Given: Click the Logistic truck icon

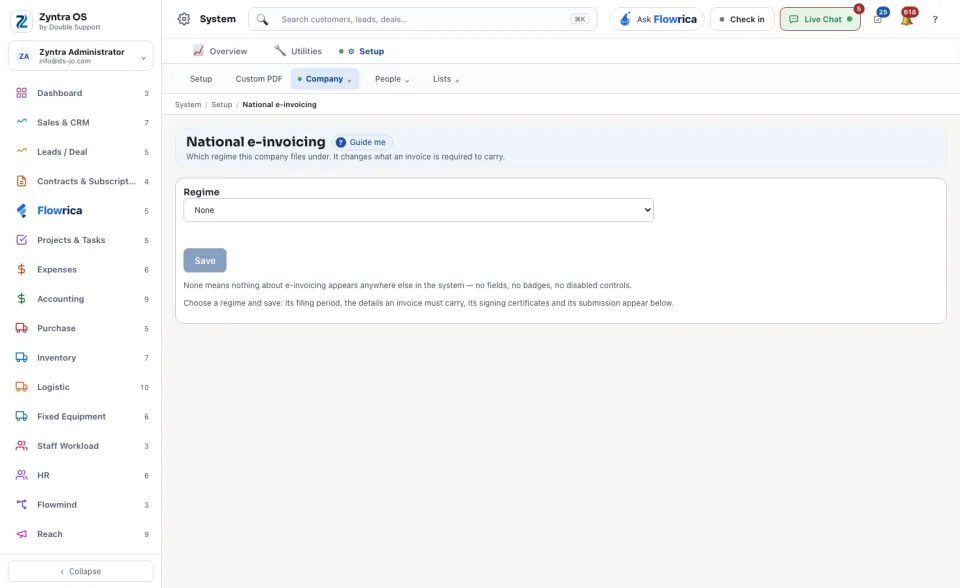Looking at the screenshot, I should click(x=21, y=387).
